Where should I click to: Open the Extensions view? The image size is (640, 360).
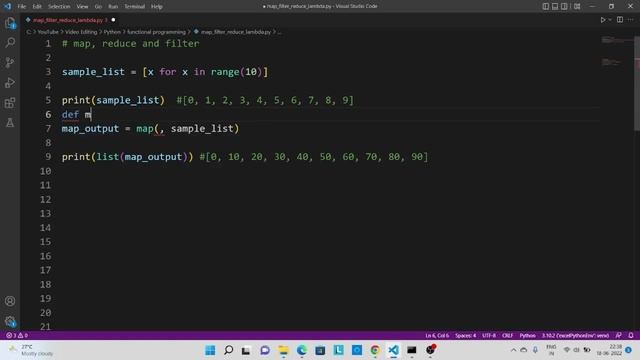tap(10, 102)
